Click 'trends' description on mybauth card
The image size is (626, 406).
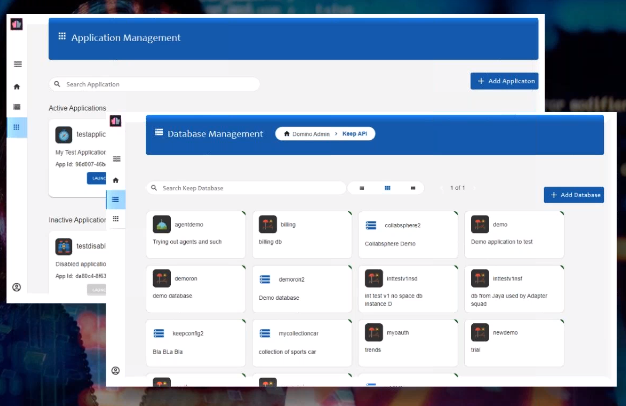373,350
